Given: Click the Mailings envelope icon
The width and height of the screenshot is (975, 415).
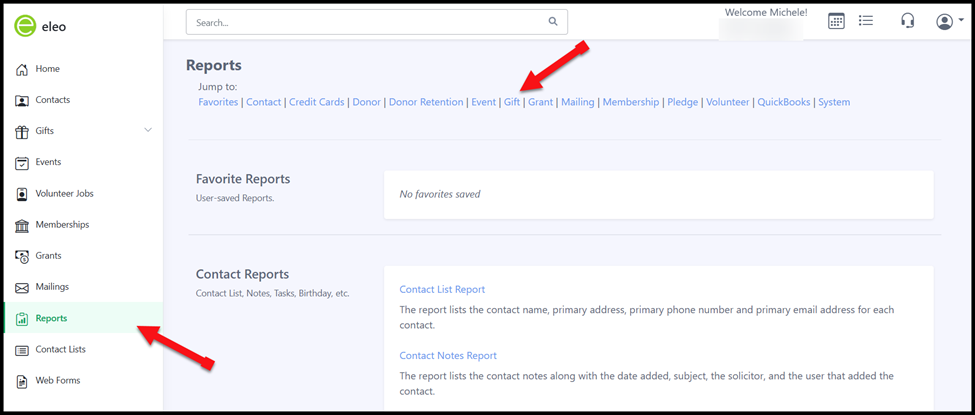Looking at the screenshot, I should pyautogui.click(x=22, y=287).
